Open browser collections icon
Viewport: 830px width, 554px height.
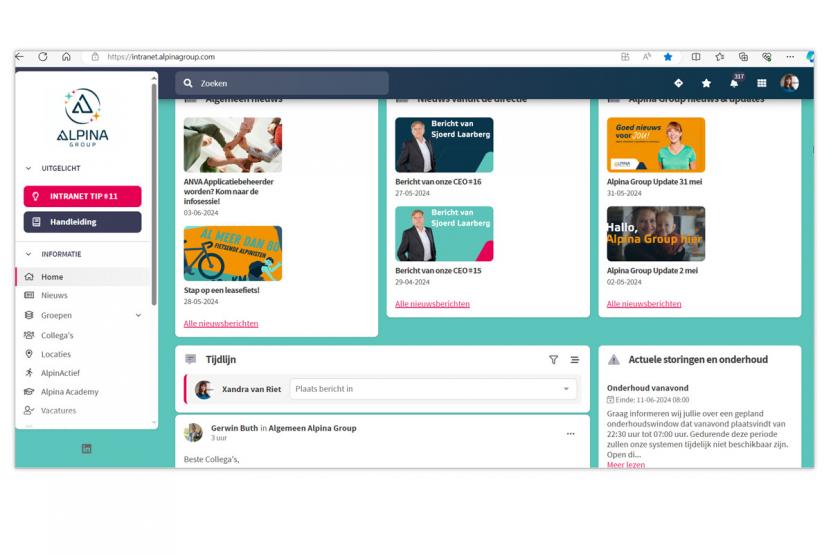[743, 57]
